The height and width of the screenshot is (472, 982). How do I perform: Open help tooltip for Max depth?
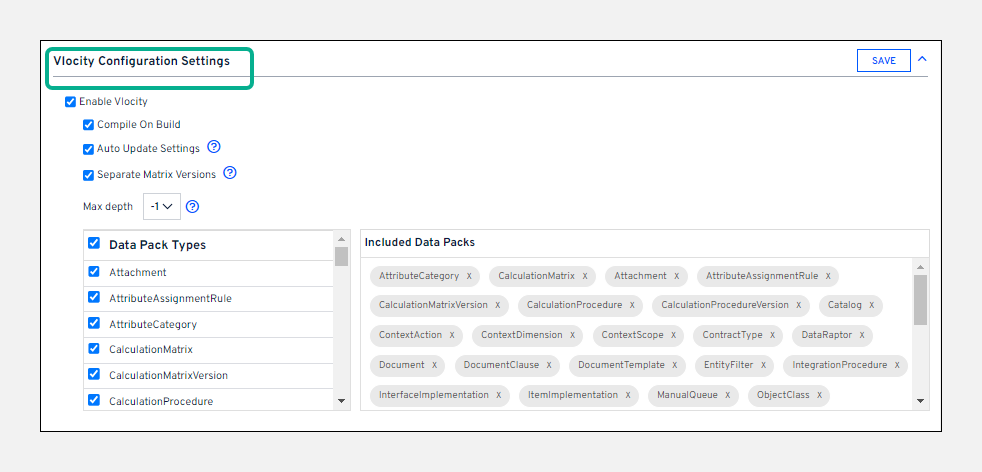193,207
